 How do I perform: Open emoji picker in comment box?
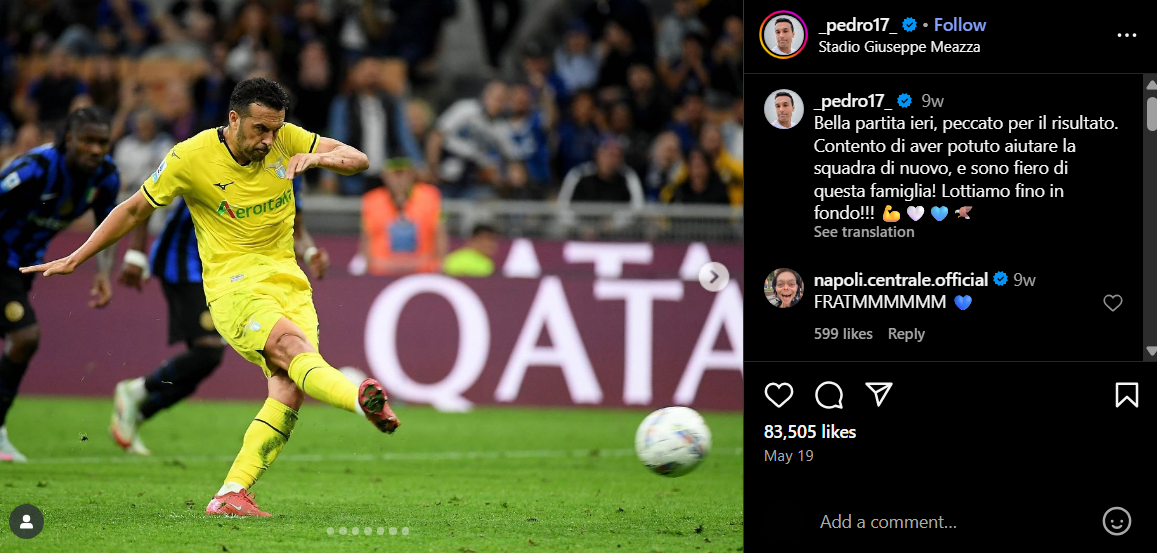(x=1116, y=521)
